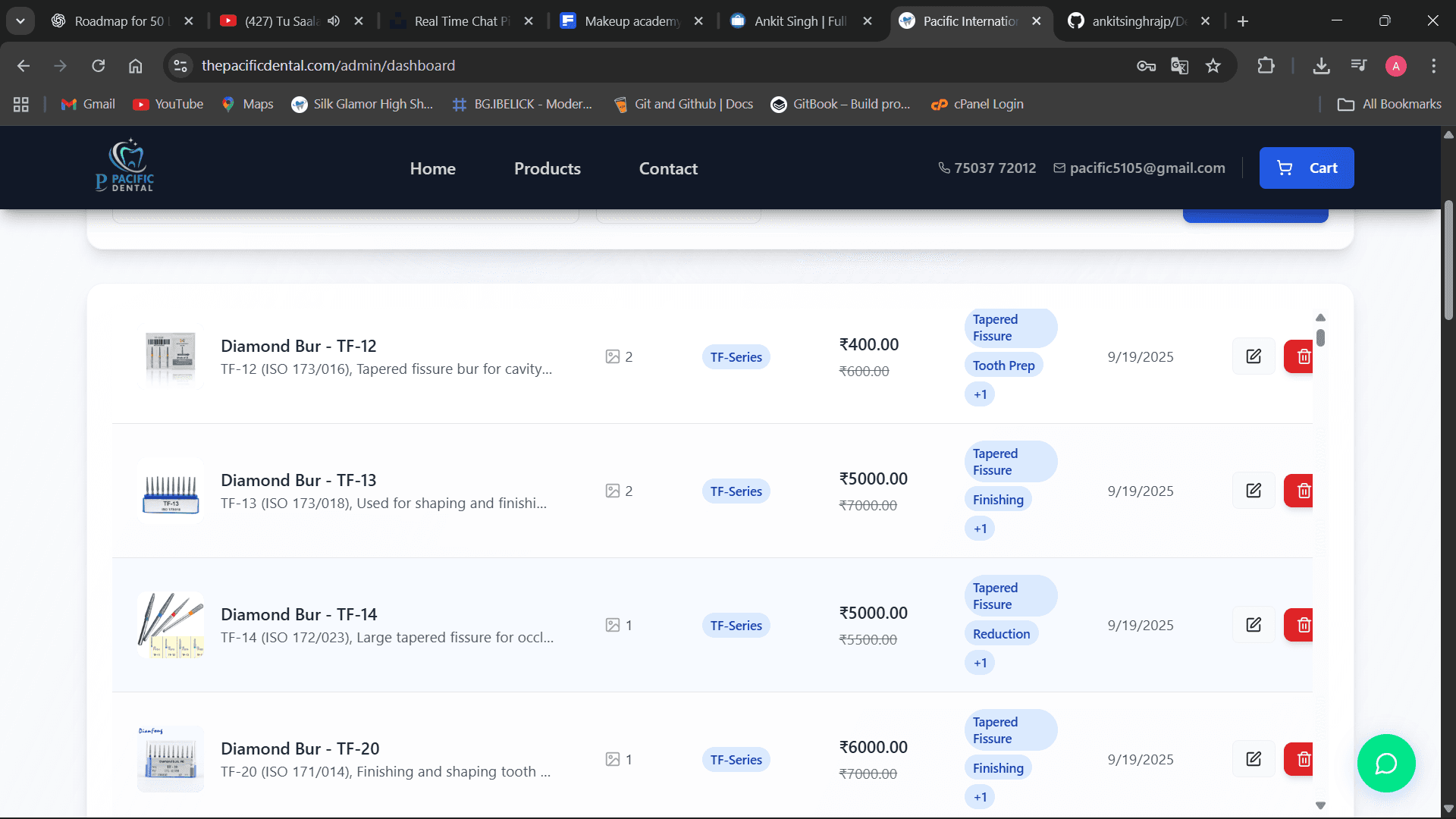Click the Pacific Dental logo
Viewport: 1456px width, 819px height.
click(126, 166)
